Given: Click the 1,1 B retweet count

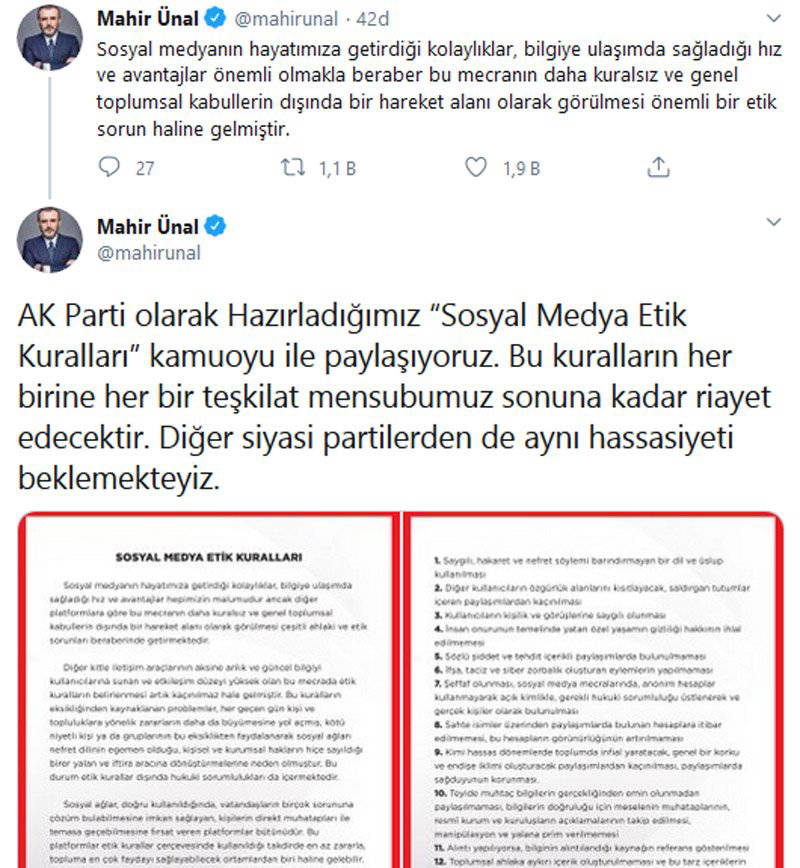Looking at the screenshot, I should (x=337, y=168).
